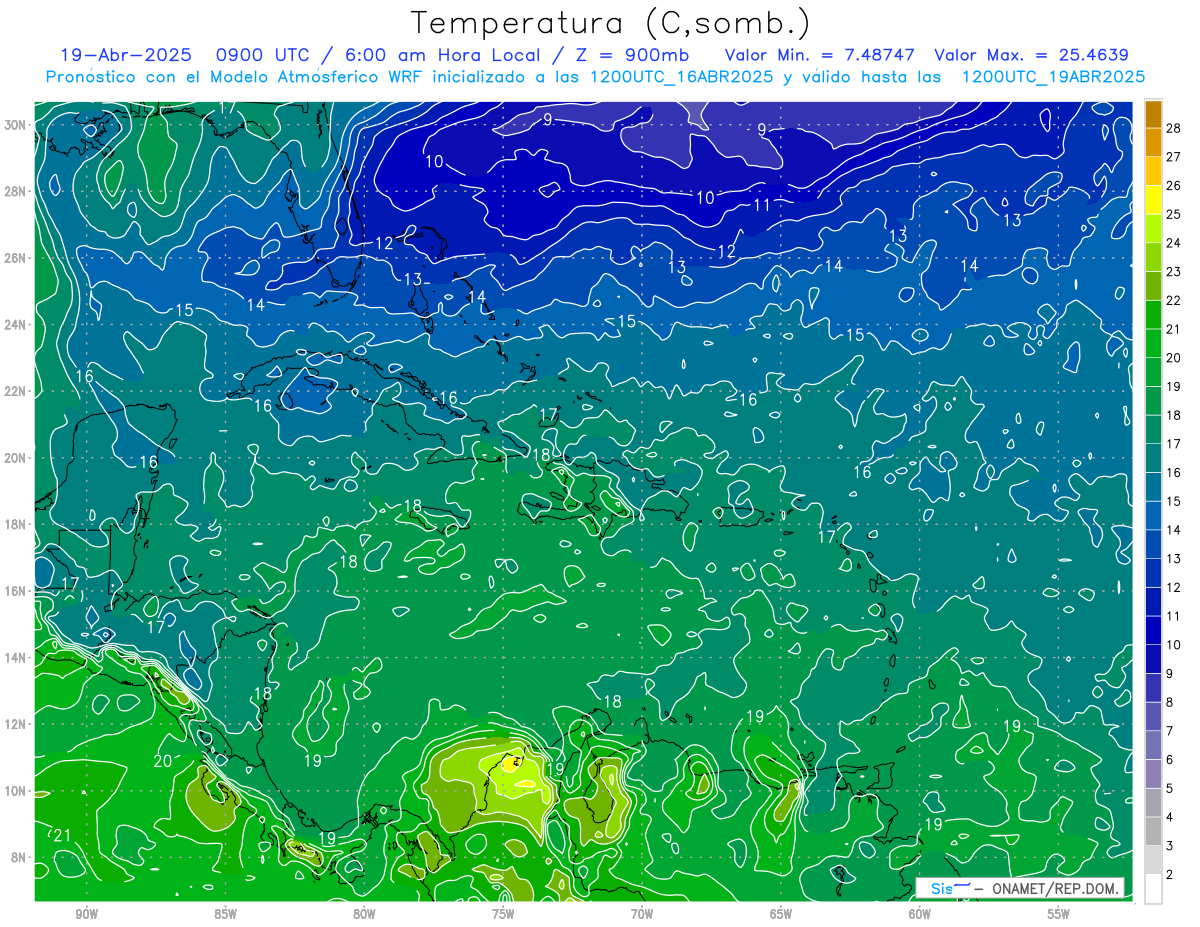Click the yellow swatch between 25 and 26

click(1153, 200)
